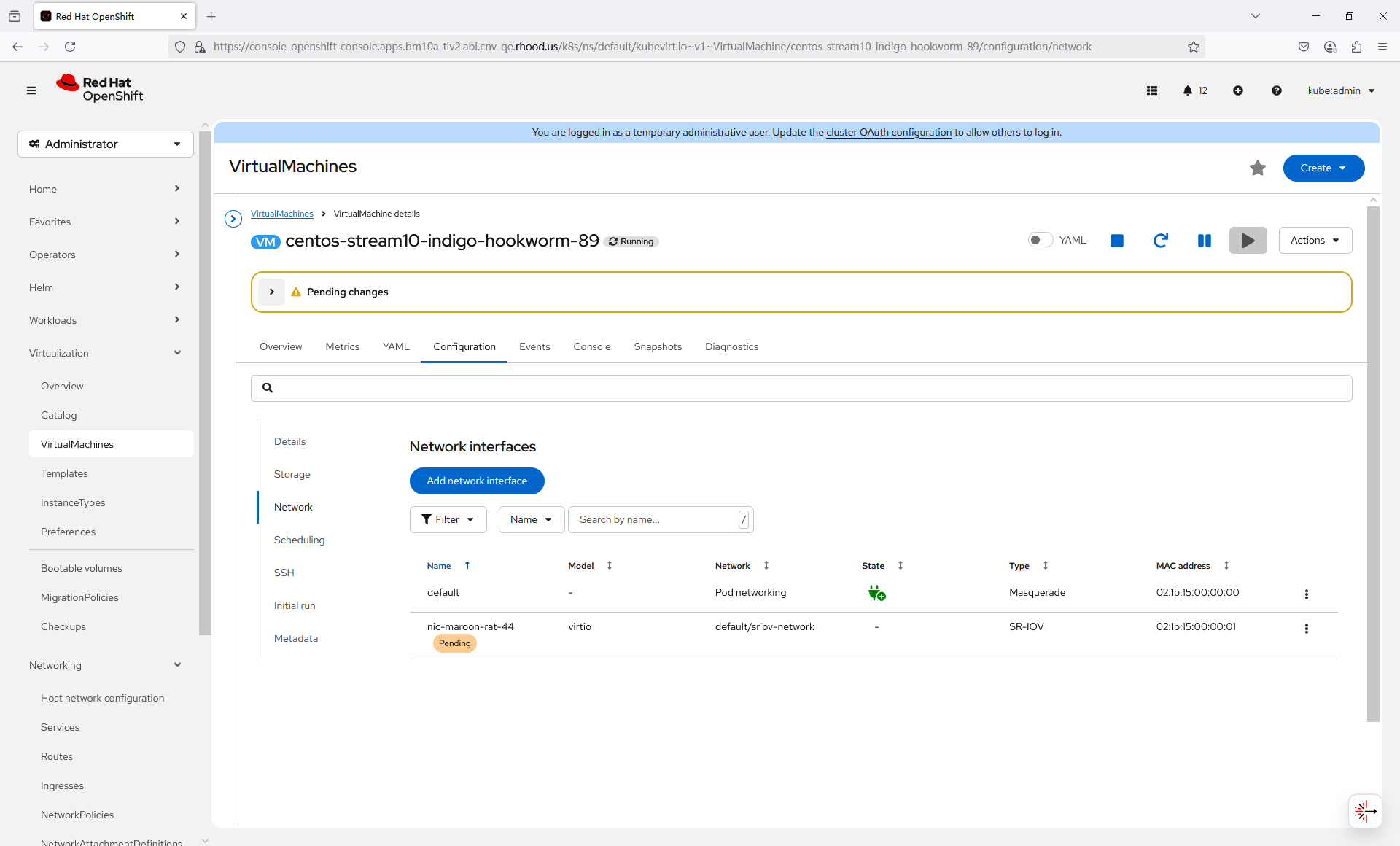The width and height of the screenshot is (1400, 846).
Task: Click the Pause VM icon
Action: [1204, 241]
